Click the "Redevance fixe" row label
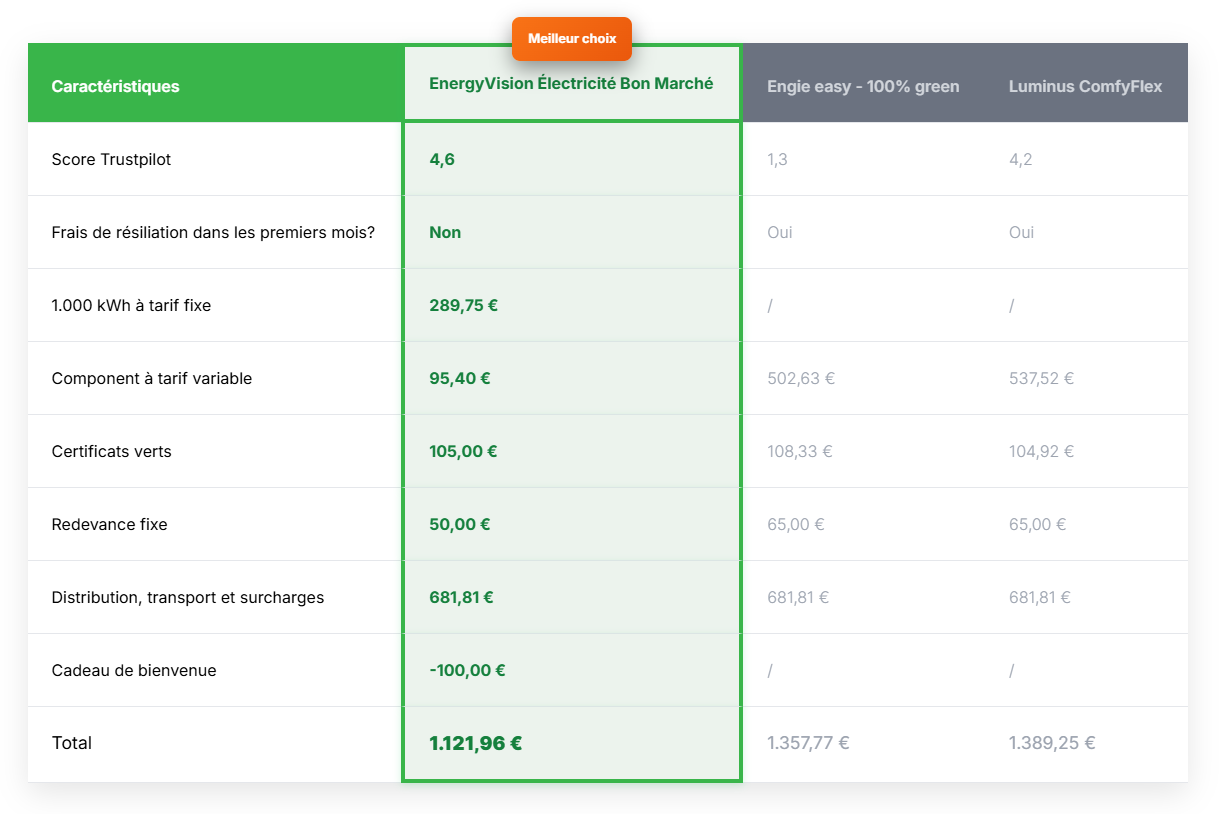Image resolution: width=1219 pixels, height=814 pixels. [x=109, y=524]
